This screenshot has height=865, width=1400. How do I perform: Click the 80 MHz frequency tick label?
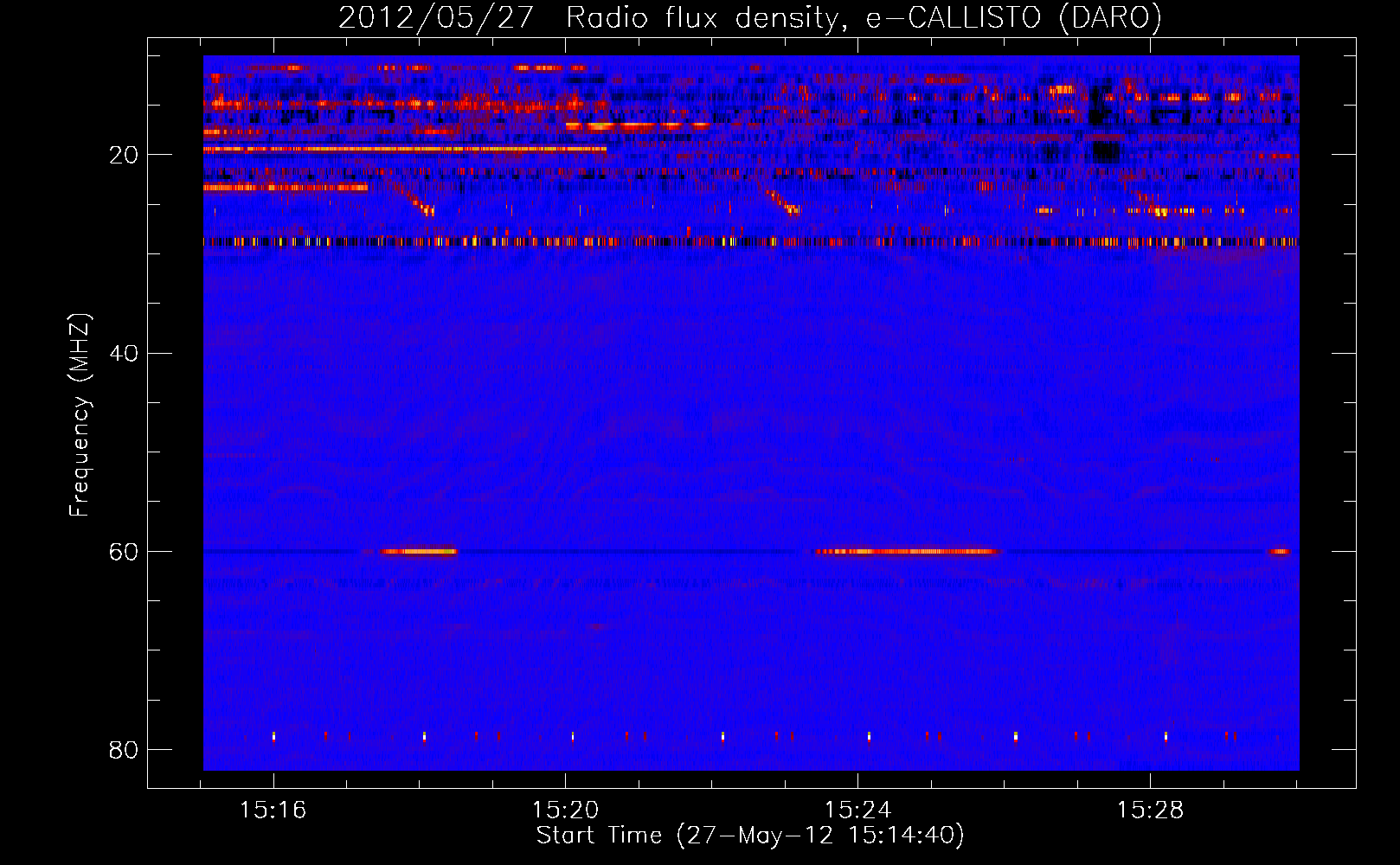(x=124, y=750)
